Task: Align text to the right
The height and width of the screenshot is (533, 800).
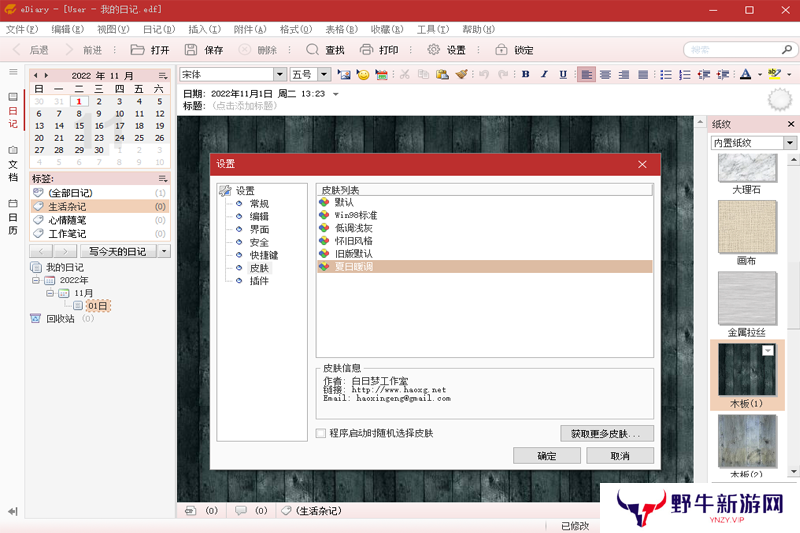Action: [624, 75]
